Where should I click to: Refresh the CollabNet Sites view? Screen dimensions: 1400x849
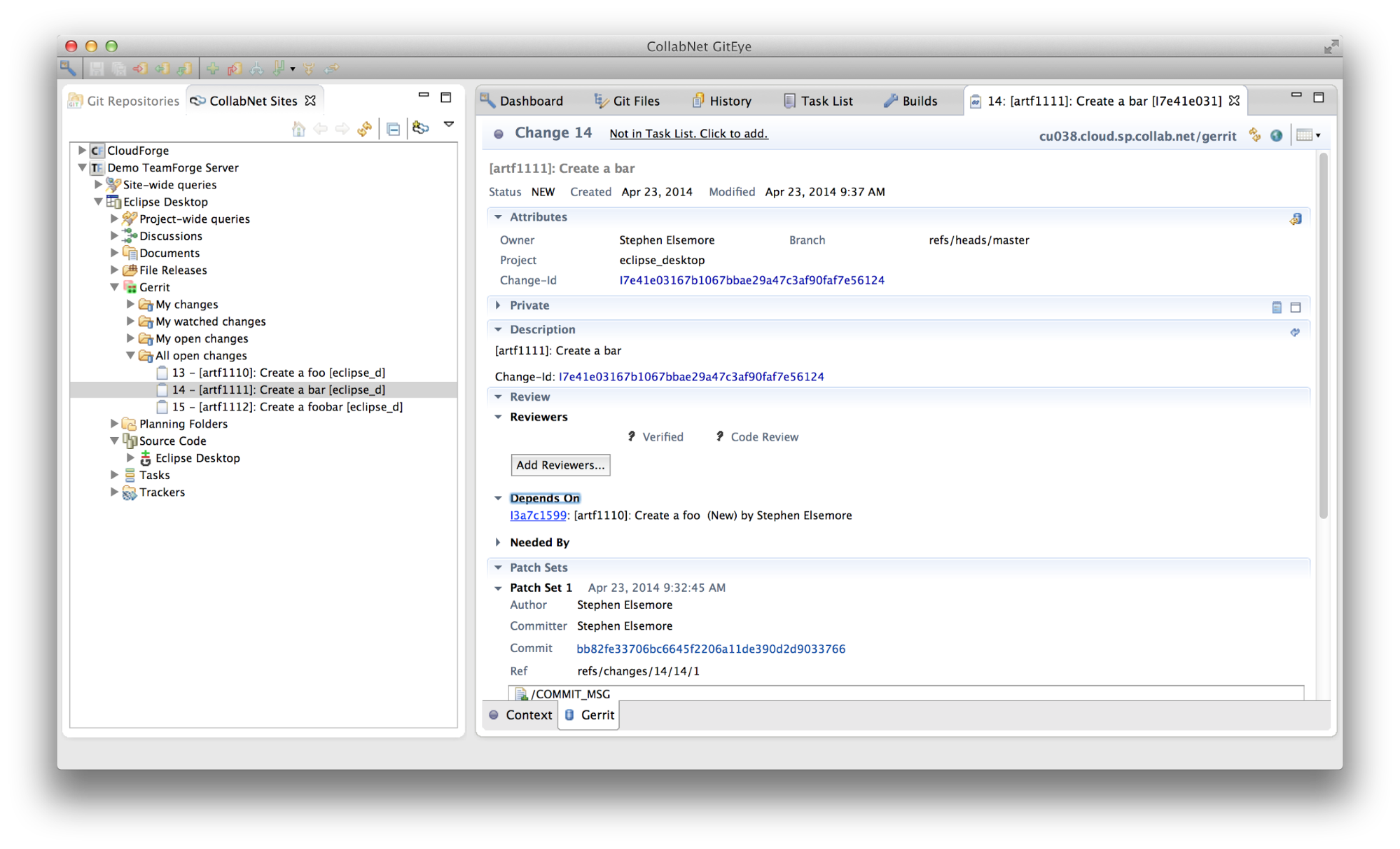point(365,128)
